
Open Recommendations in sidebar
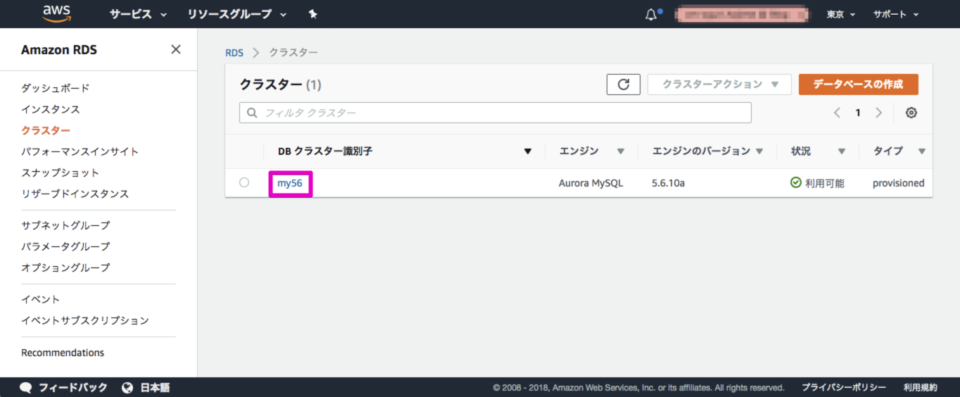coord(62,353)
